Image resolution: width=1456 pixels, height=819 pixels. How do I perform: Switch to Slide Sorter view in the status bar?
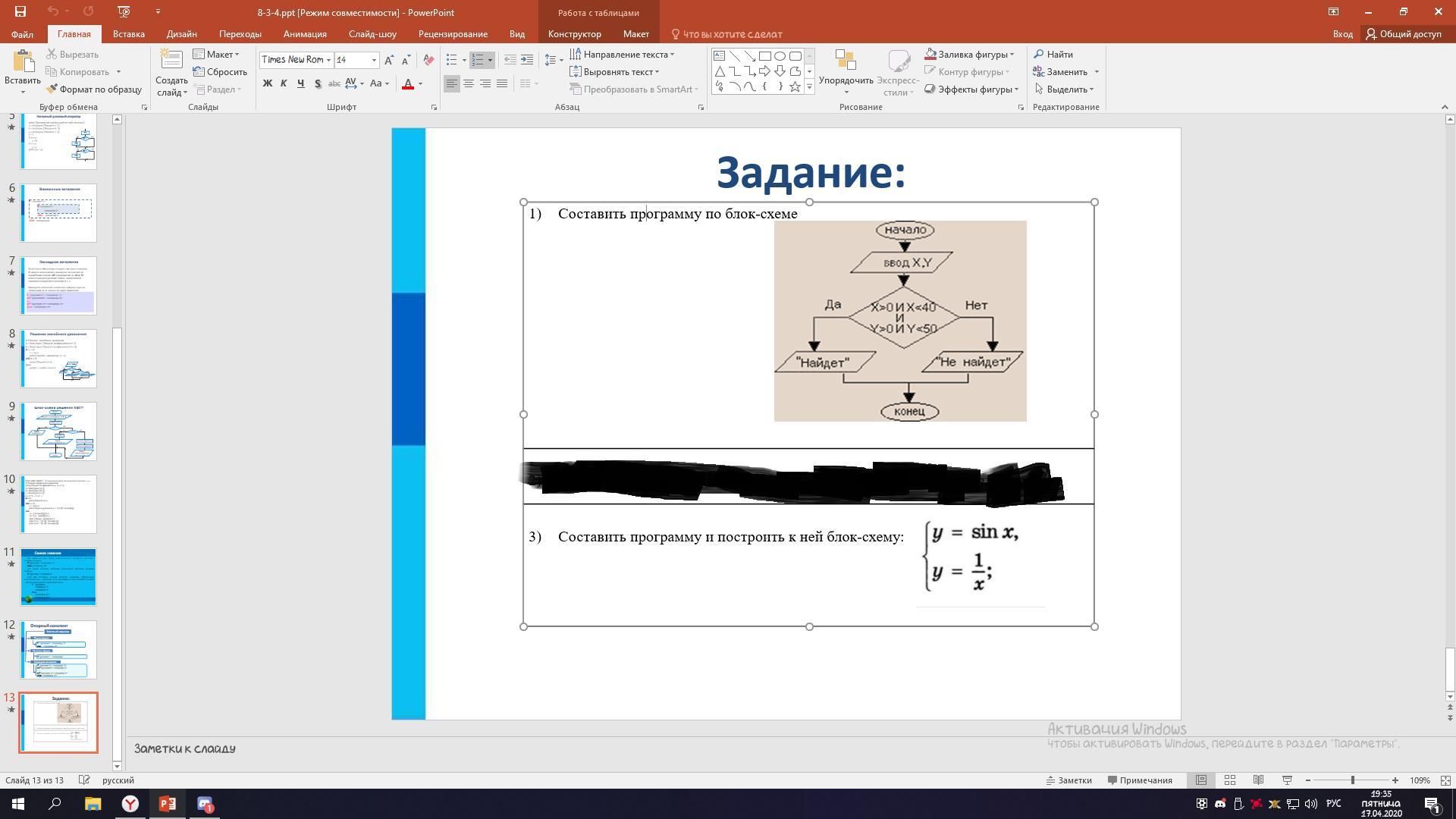[1229, 780]
